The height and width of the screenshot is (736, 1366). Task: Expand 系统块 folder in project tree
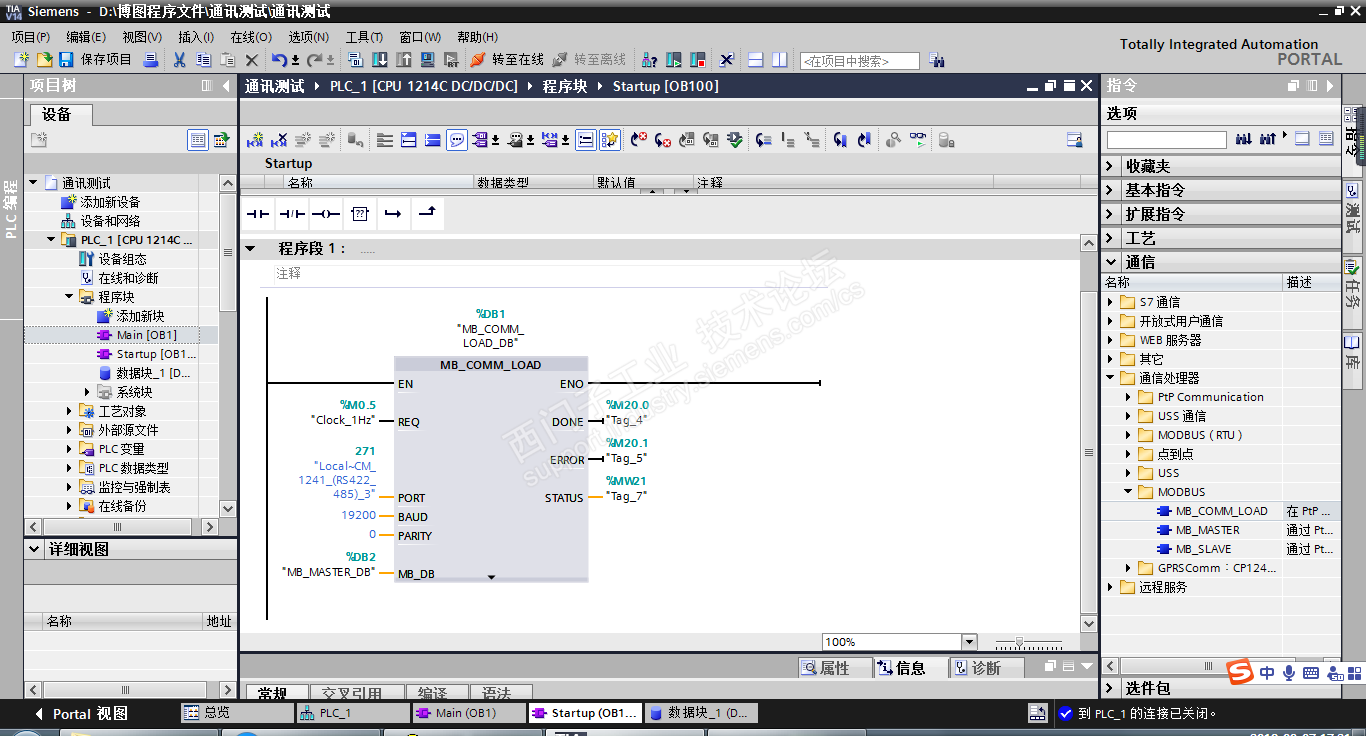click(88, 392)
